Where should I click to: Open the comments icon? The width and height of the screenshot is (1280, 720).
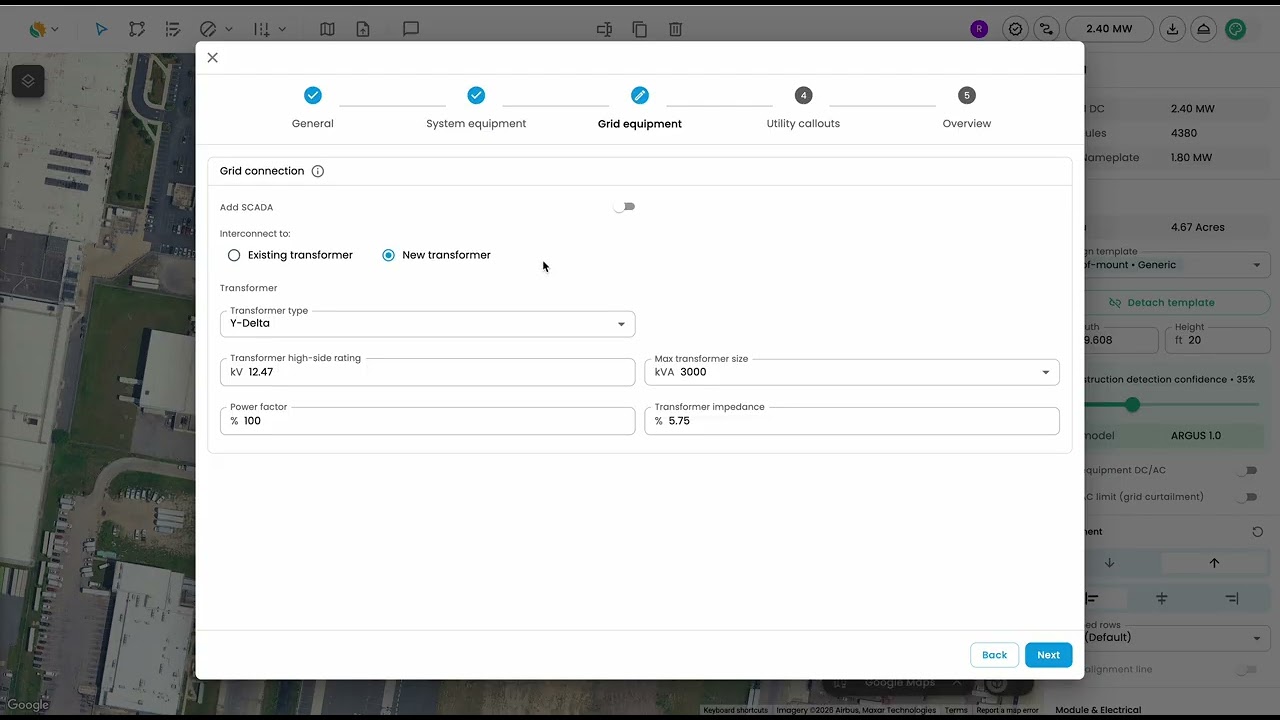coord(411,30)
